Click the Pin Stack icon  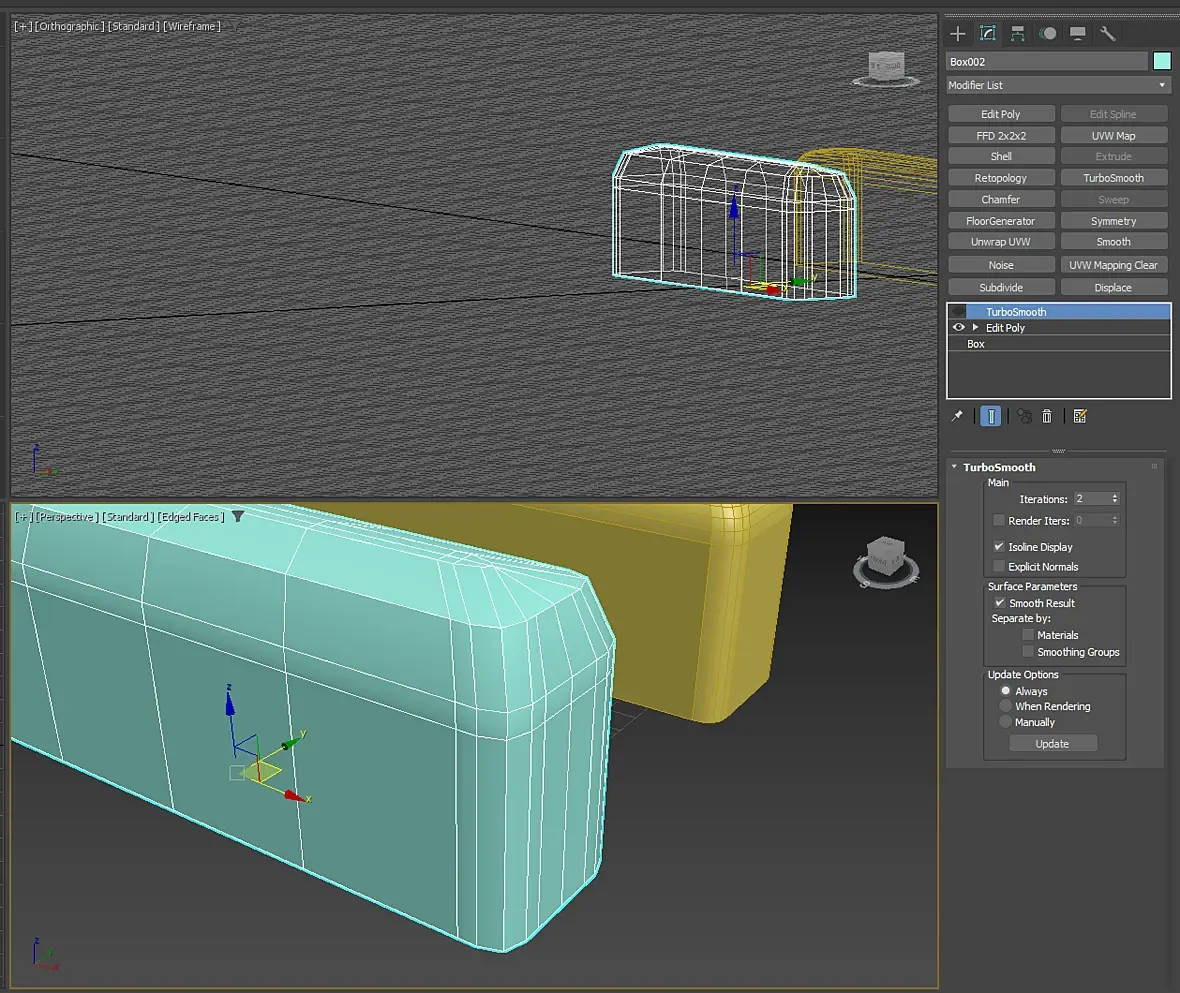[x=957, y=416]
